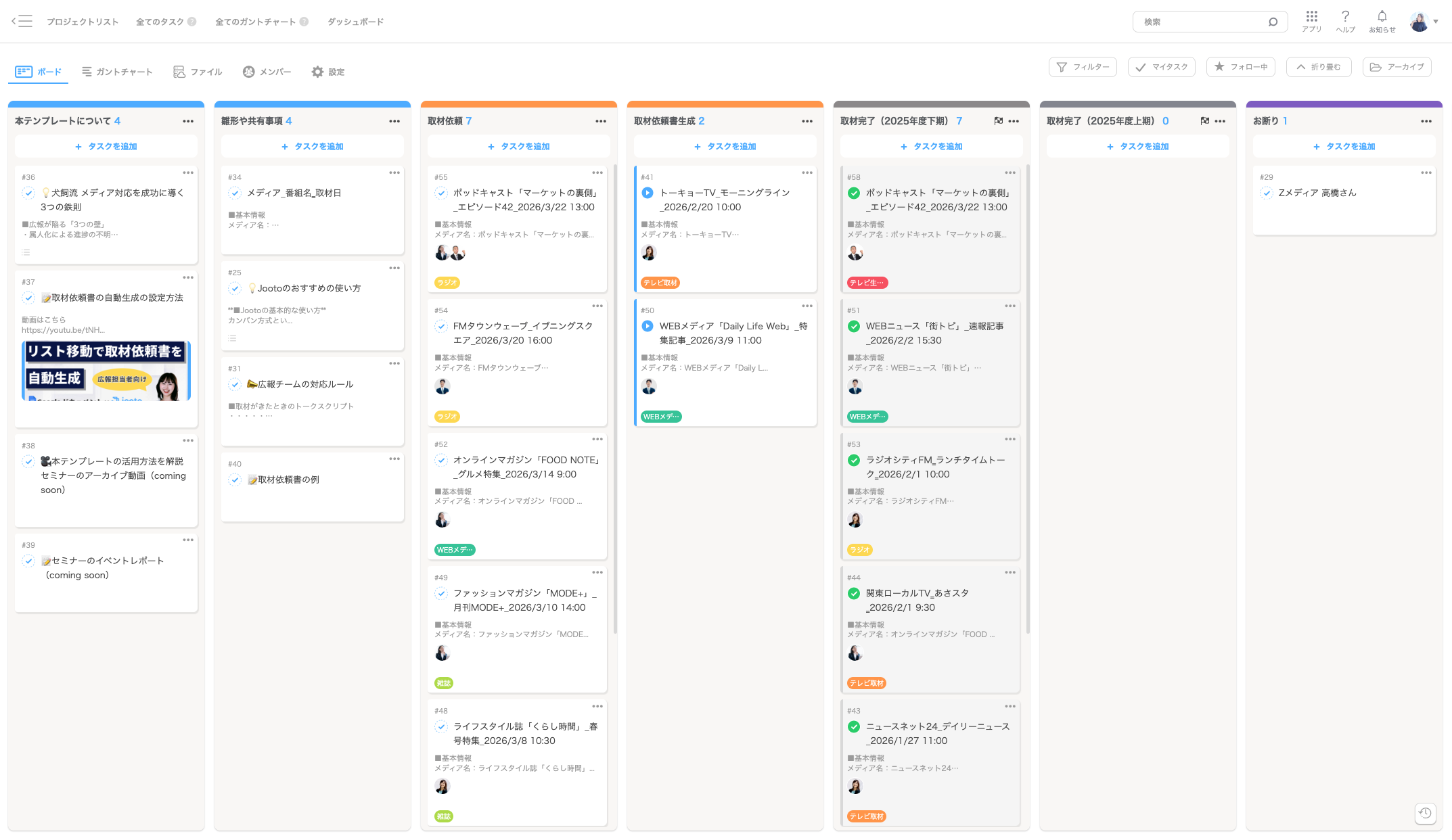Open the video thumbnail in task #37
The image size is (1452, 840).
106,371
